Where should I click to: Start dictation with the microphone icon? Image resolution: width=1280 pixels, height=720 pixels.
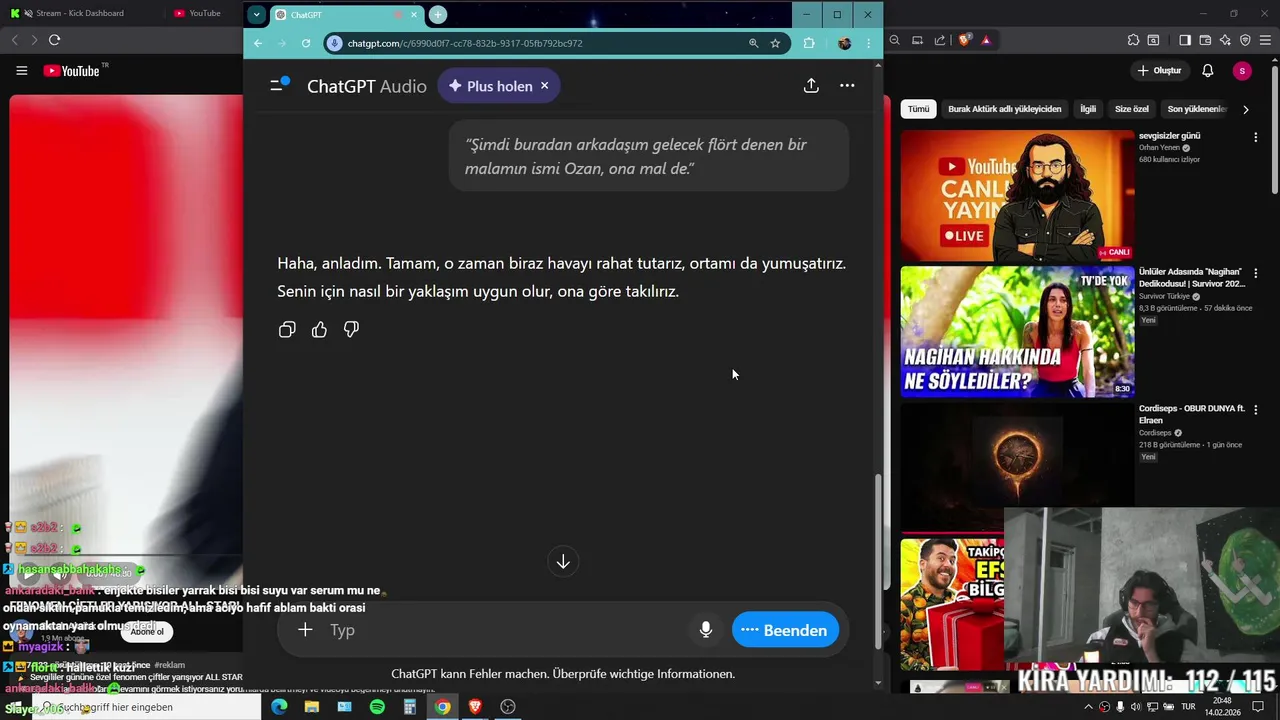(706, 630)
